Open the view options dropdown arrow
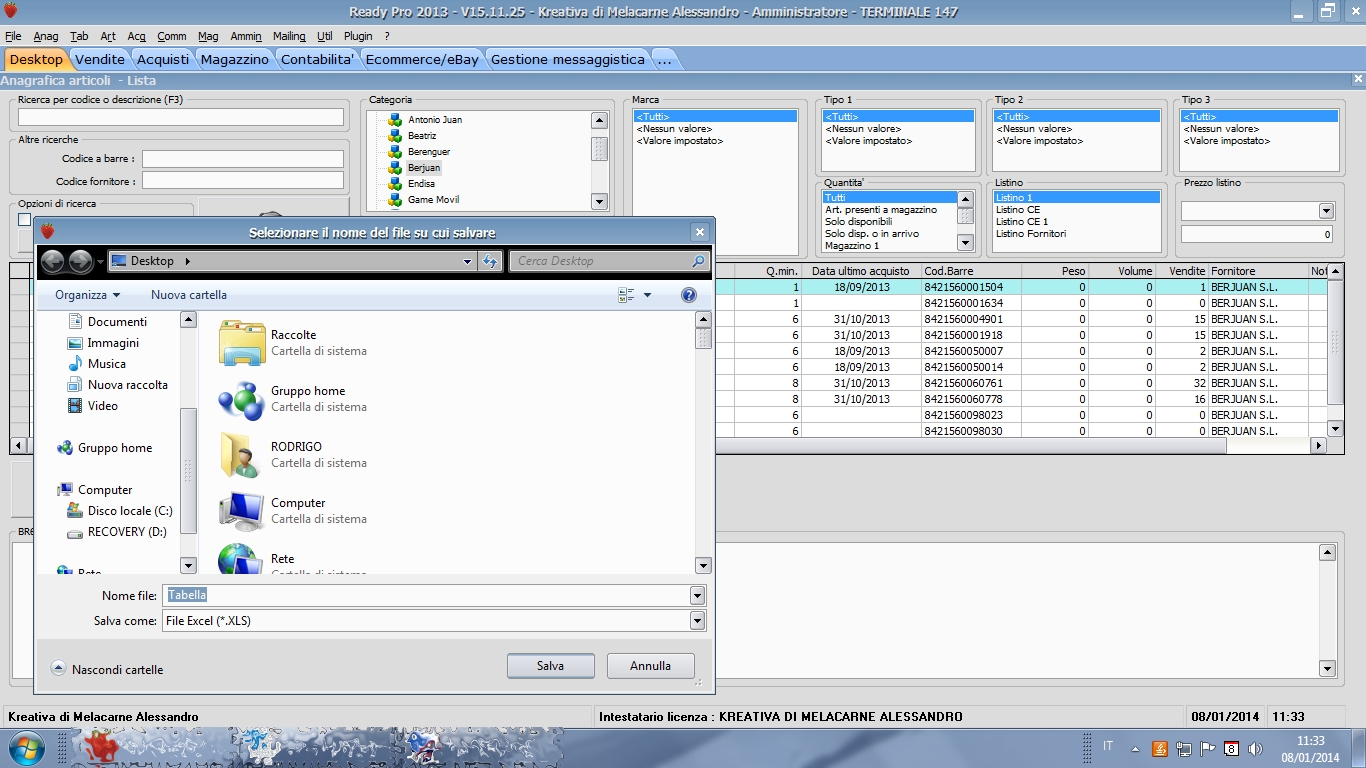Screen dimensions: 1366x768 point(647,295)
